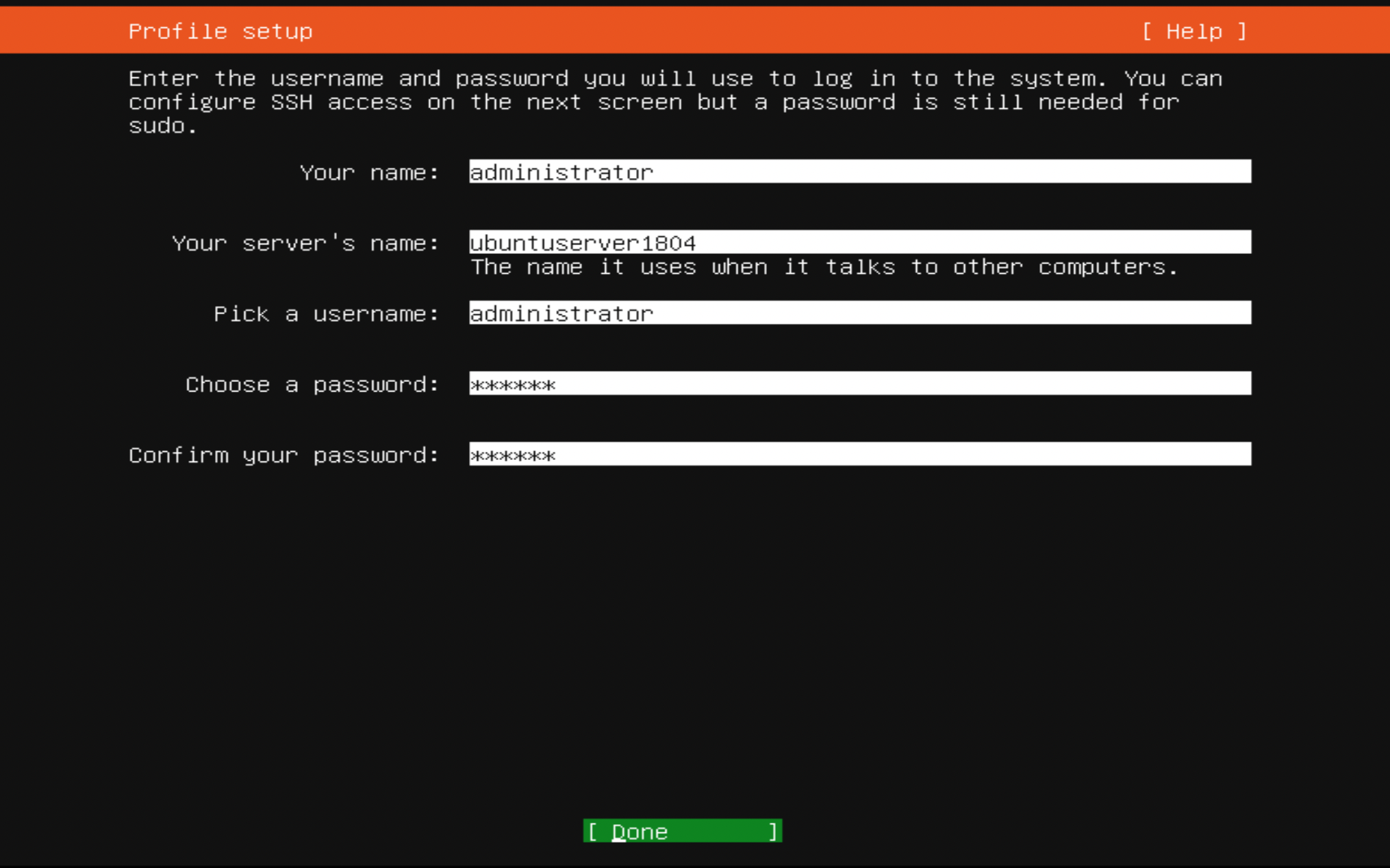The image size is (1390, 868).
Task: Click the "Your server's name:" label
Action: pos(305,243)
